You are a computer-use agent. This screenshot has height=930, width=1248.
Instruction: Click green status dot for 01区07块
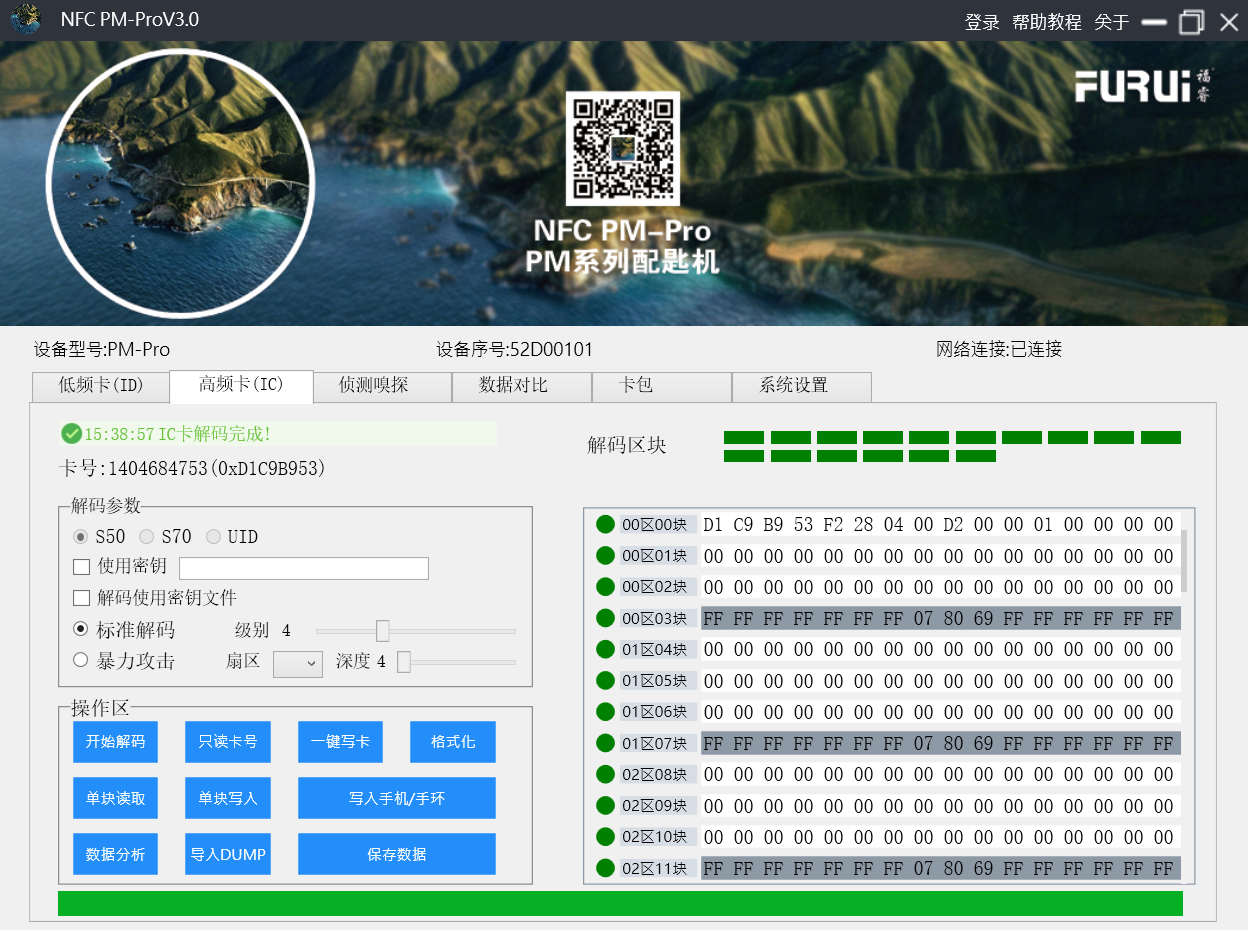[x=605, y=743]
